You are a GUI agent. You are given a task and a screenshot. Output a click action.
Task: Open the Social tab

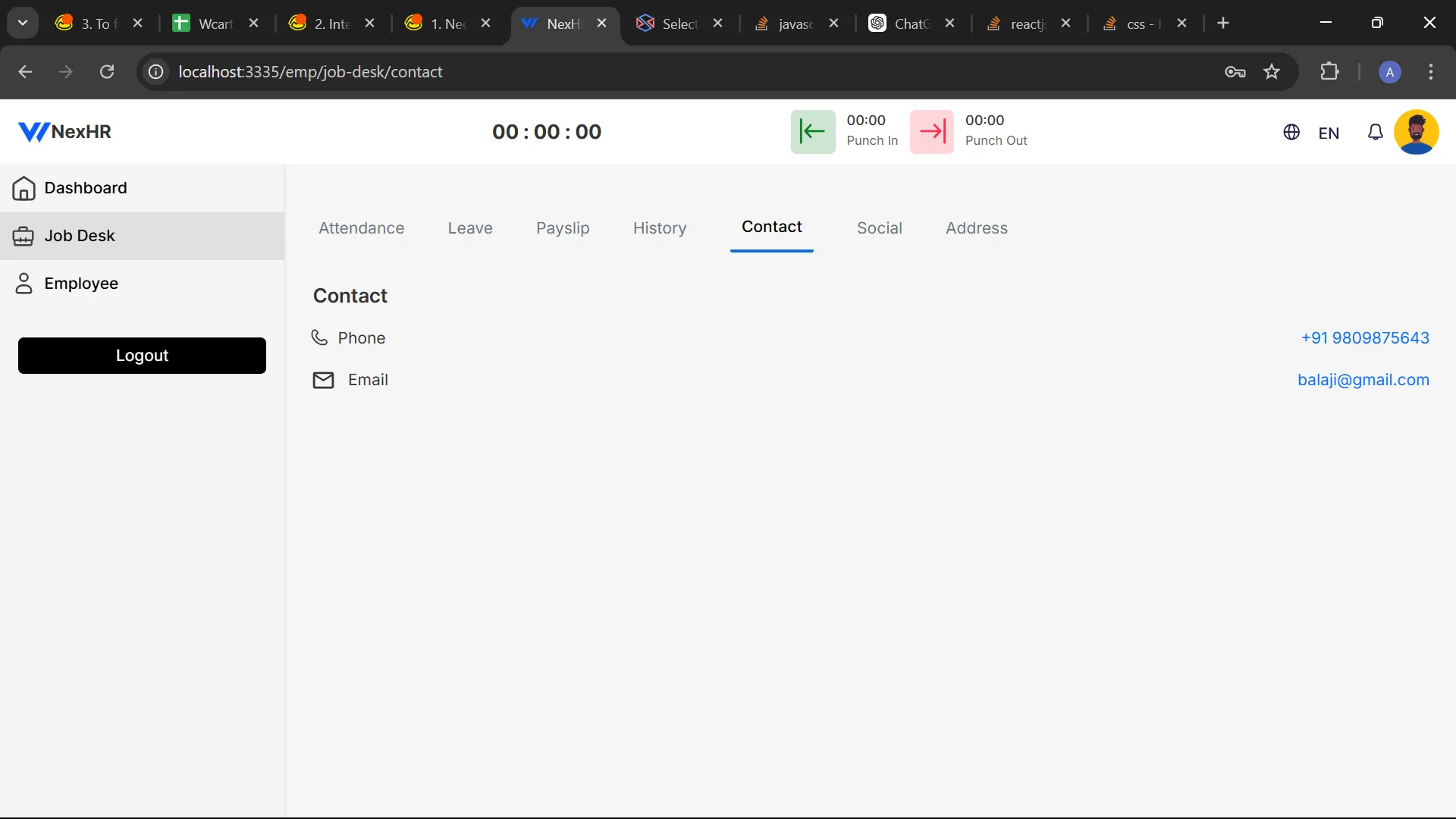[879, 228]
